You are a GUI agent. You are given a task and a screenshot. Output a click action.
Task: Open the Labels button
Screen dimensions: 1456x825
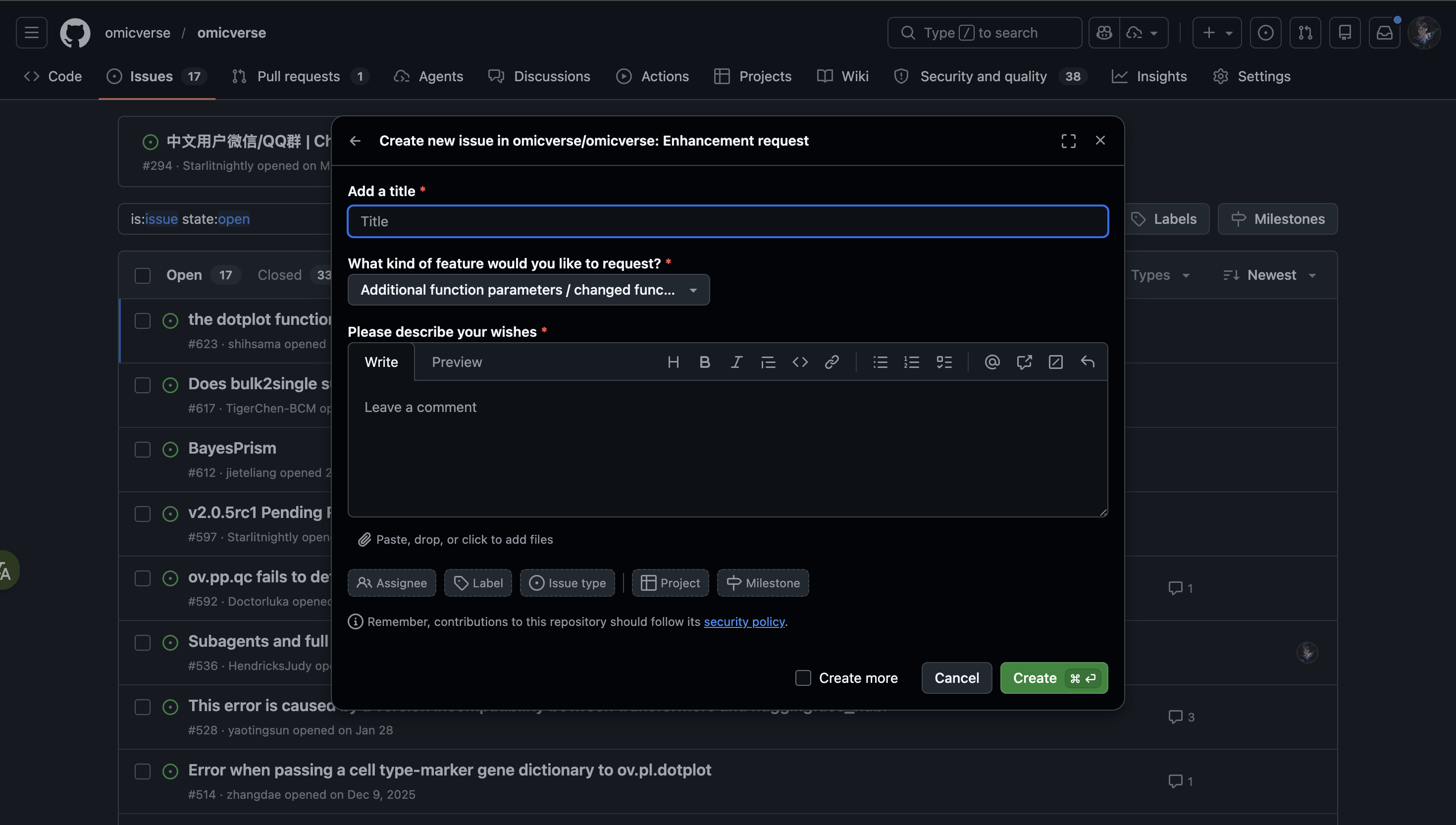[x=1165, y=219]
